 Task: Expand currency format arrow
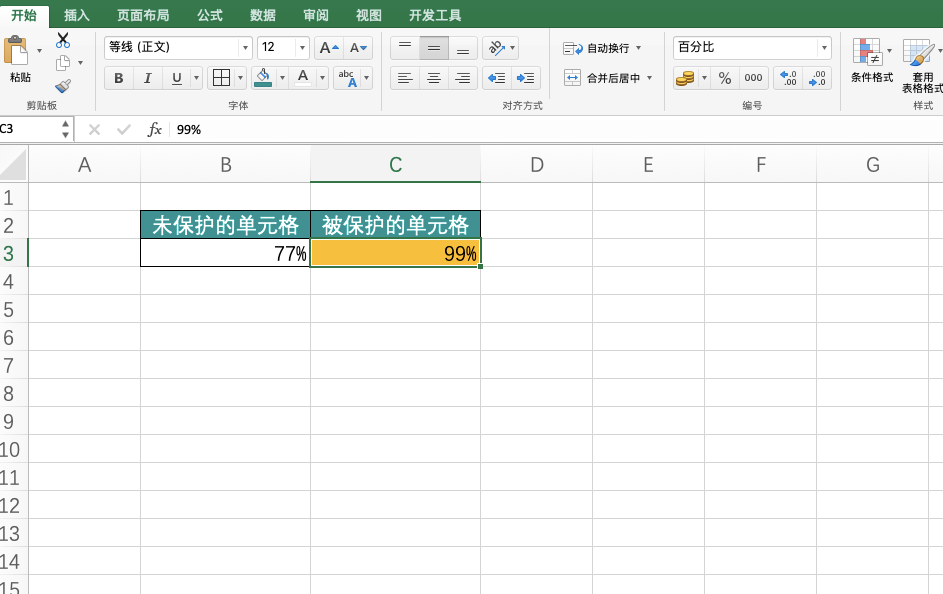[x=704, y=78]
